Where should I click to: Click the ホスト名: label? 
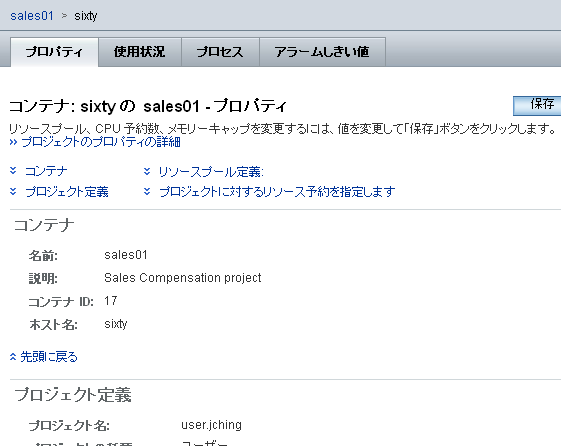tap(53, 324)
